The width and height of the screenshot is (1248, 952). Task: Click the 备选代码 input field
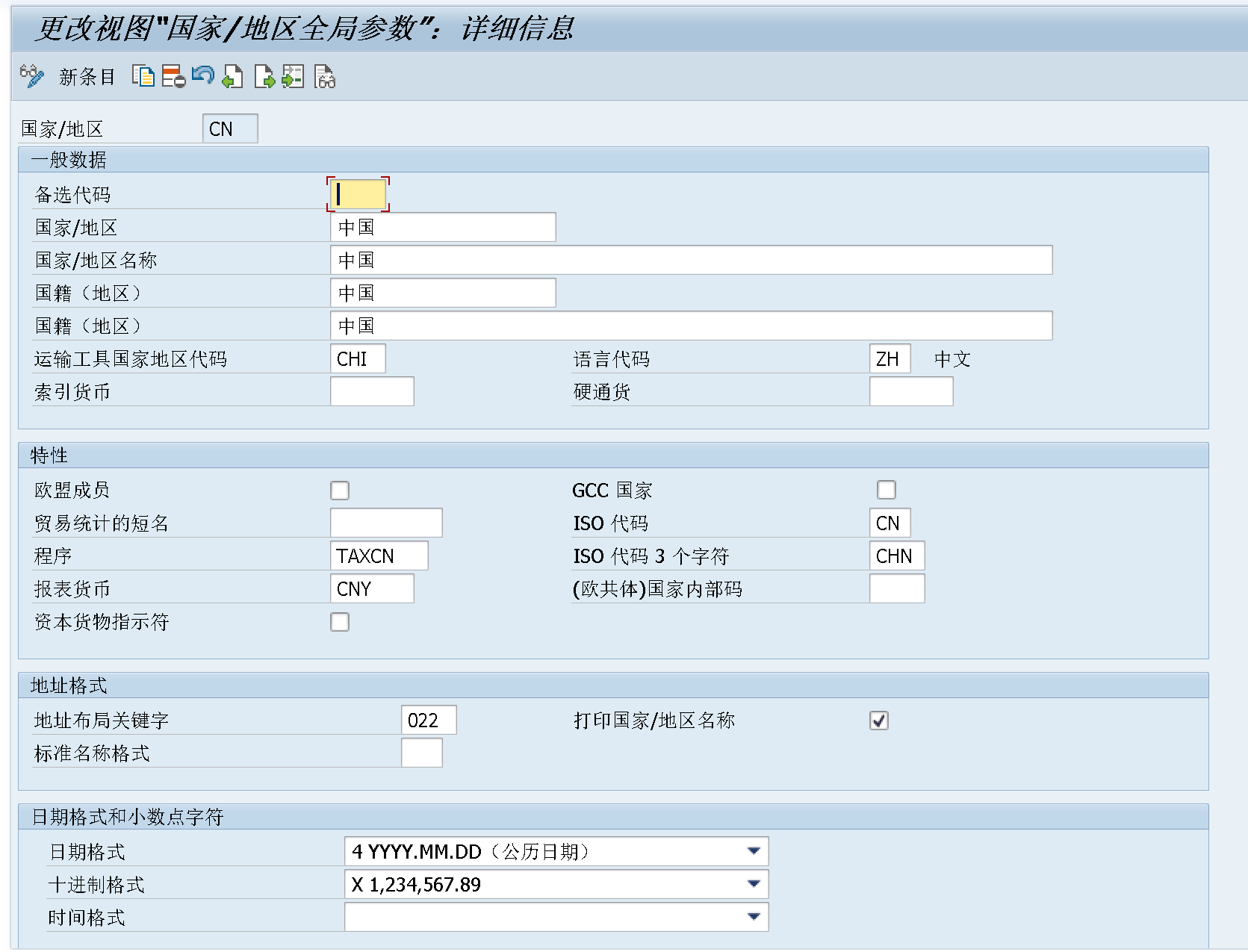coord(358,194)
